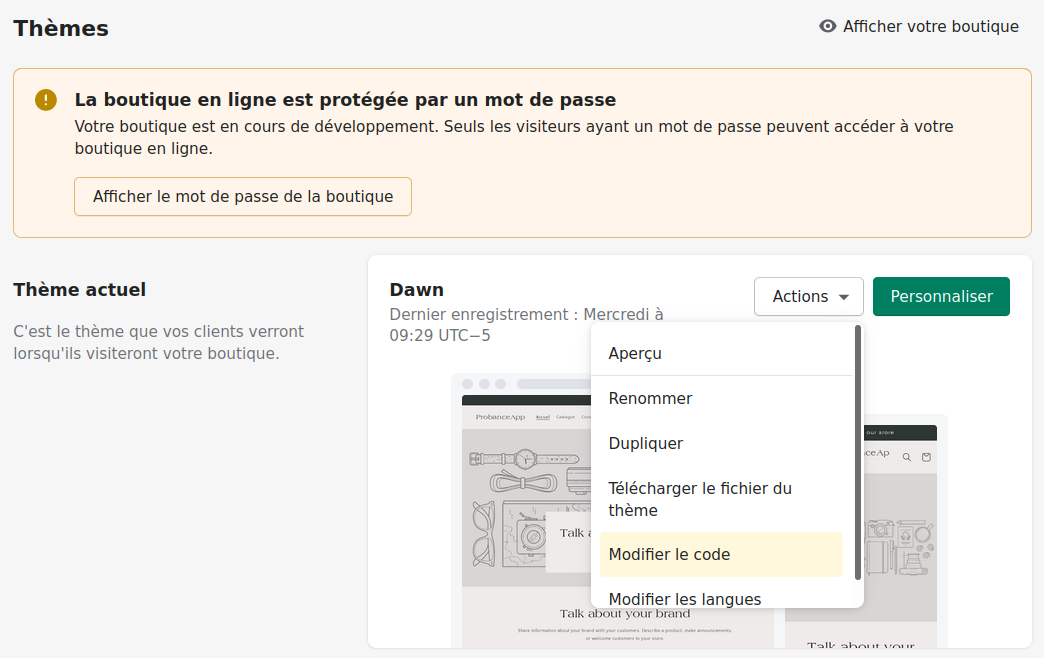
Task: Select "Modifier les langues" at the bottom
Action: pos(686,598)
